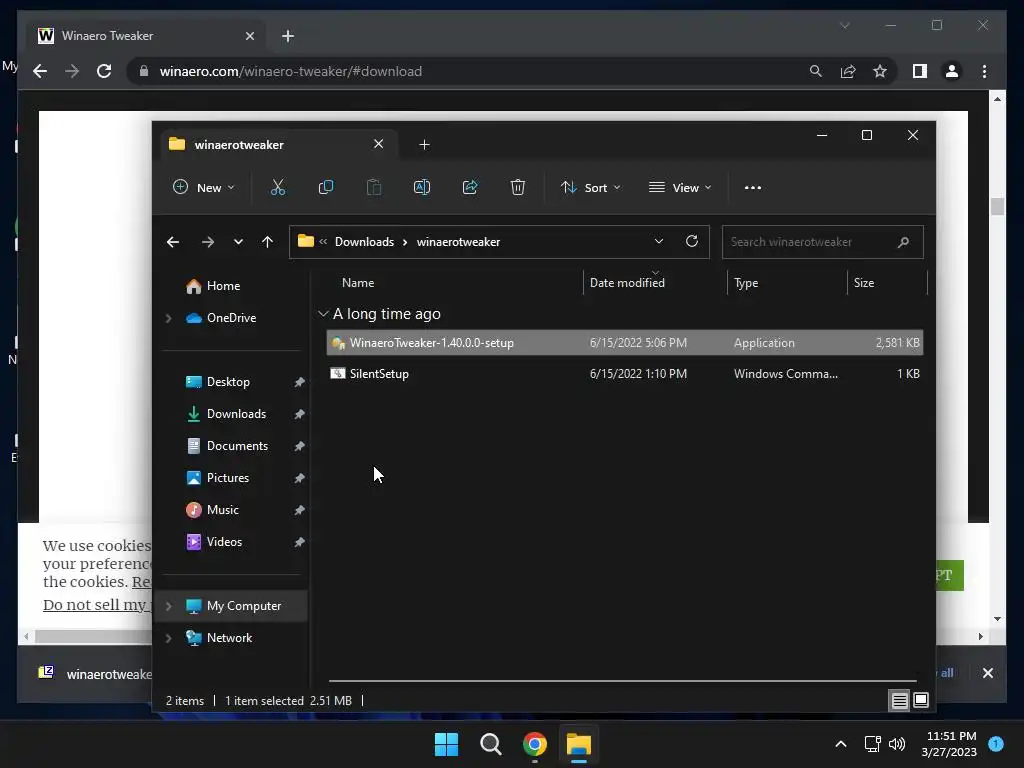The height and width of the screenshot is (768, 1024).
Task: Click the Share icon in Explorer toolbar
Action: point(470,187)
